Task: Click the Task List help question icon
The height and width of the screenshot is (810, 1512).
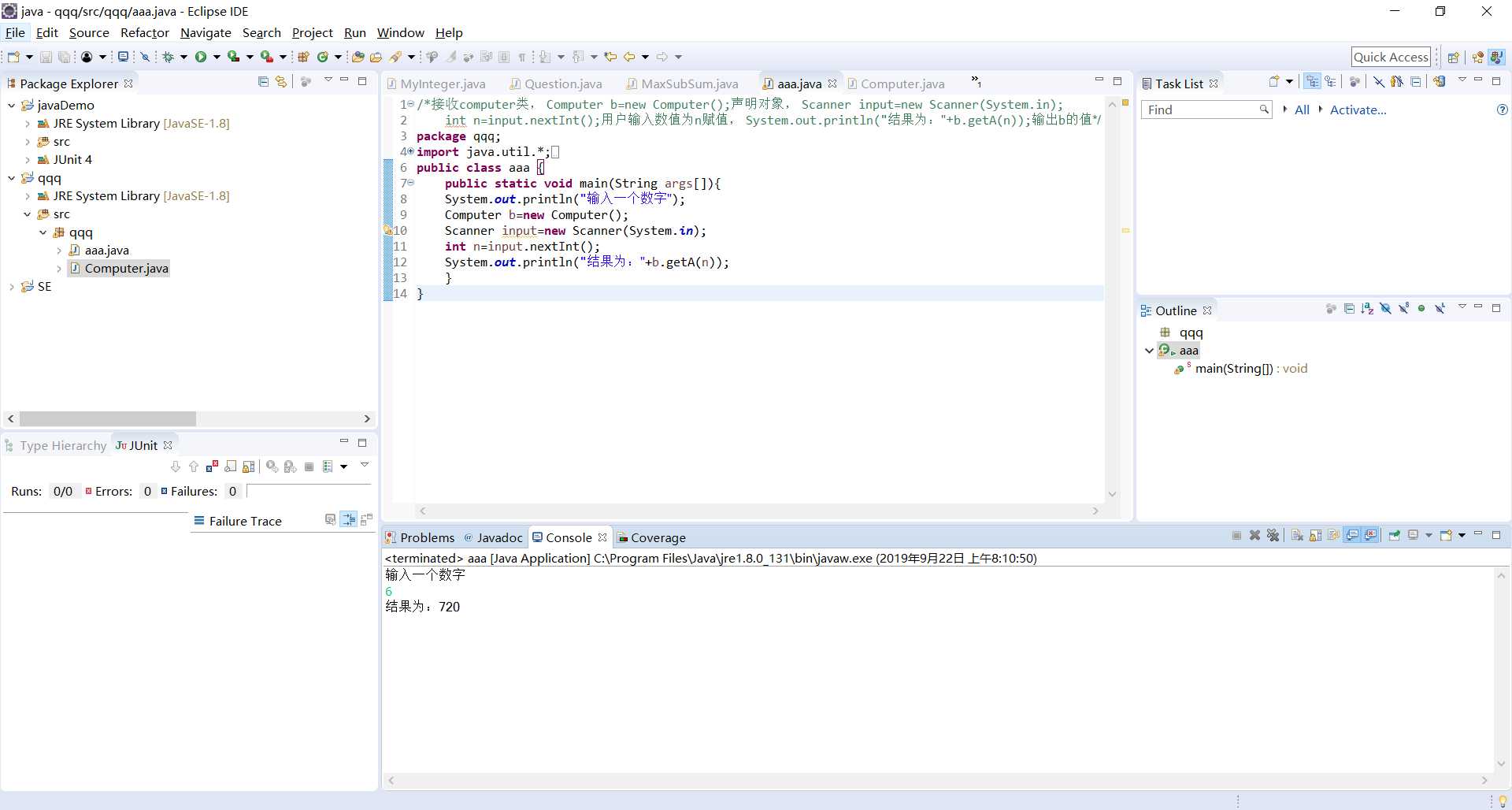Action: coord(1503,110)
